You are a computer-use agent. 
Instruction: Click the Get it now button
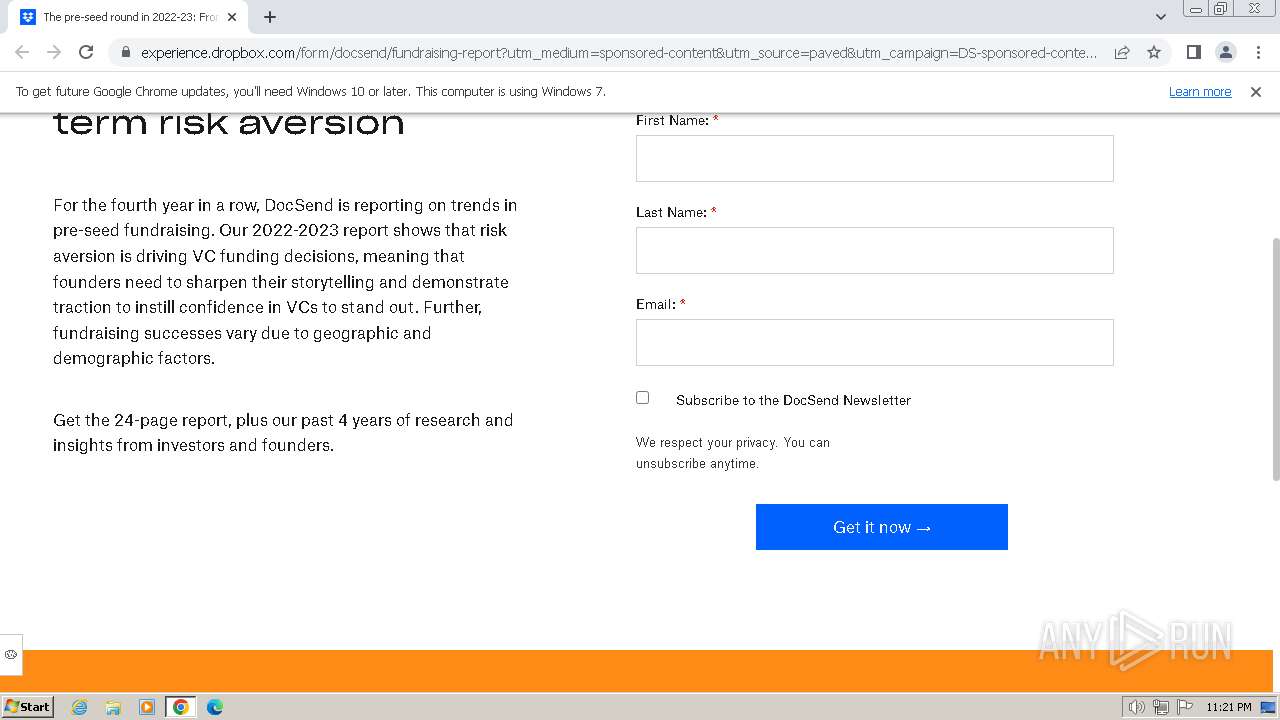pyautogui.click(x=882, y=527)
